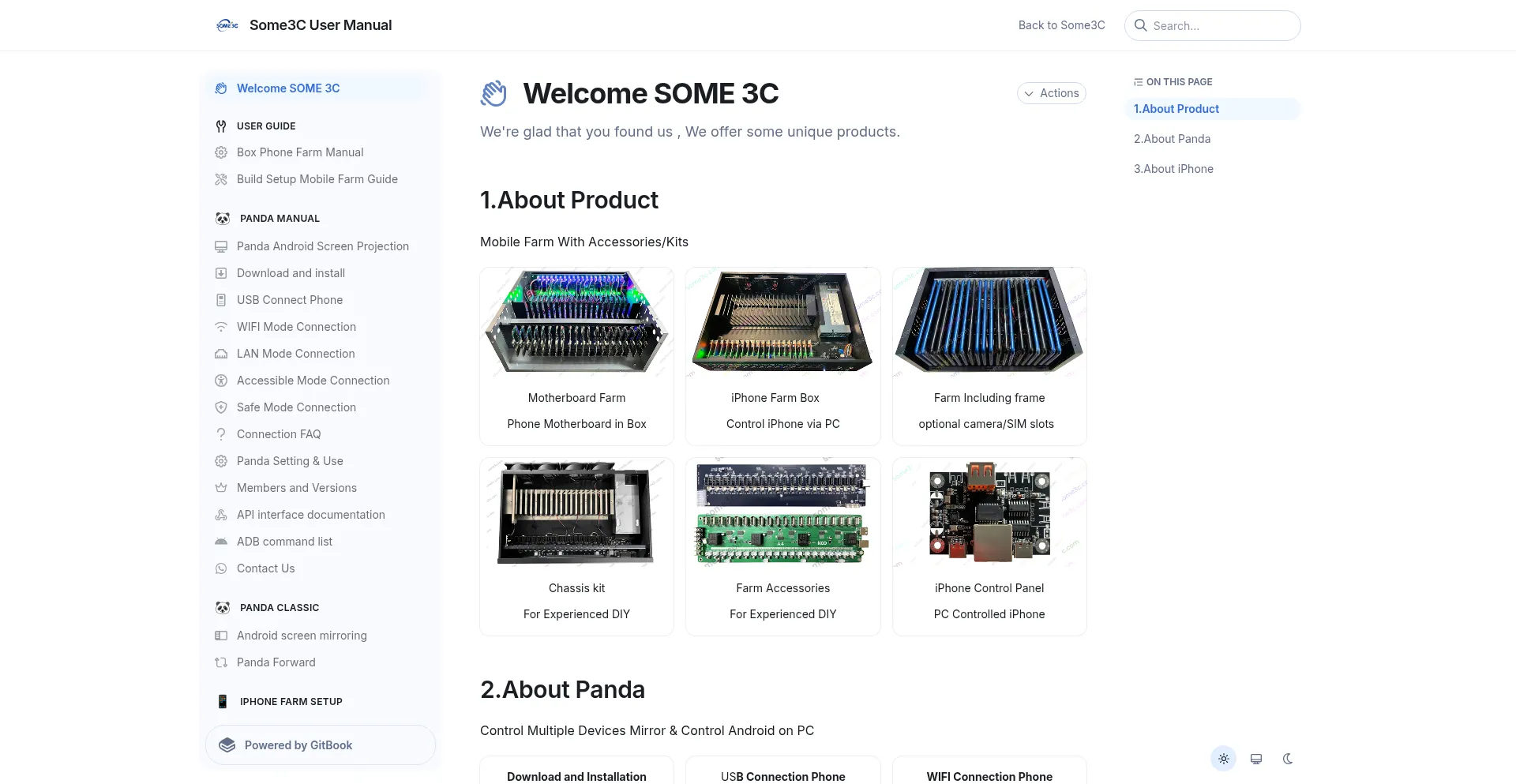
Task: Open the Farm Including frame card image
Action: pyautogui.click(x=989, y=321)
